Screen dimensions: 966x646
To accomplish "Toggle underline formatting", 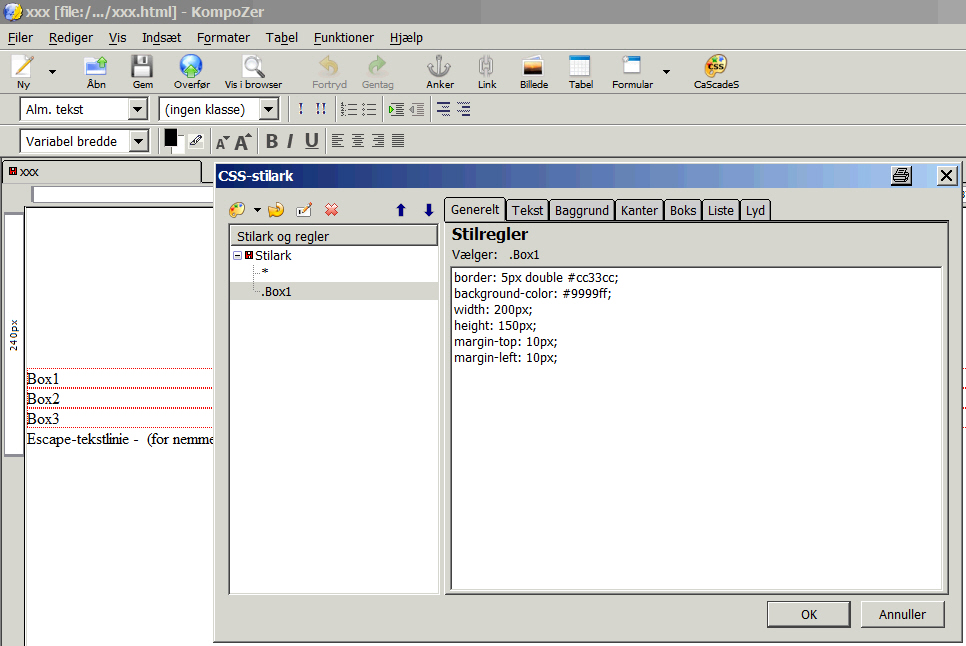I will (311, 141).
